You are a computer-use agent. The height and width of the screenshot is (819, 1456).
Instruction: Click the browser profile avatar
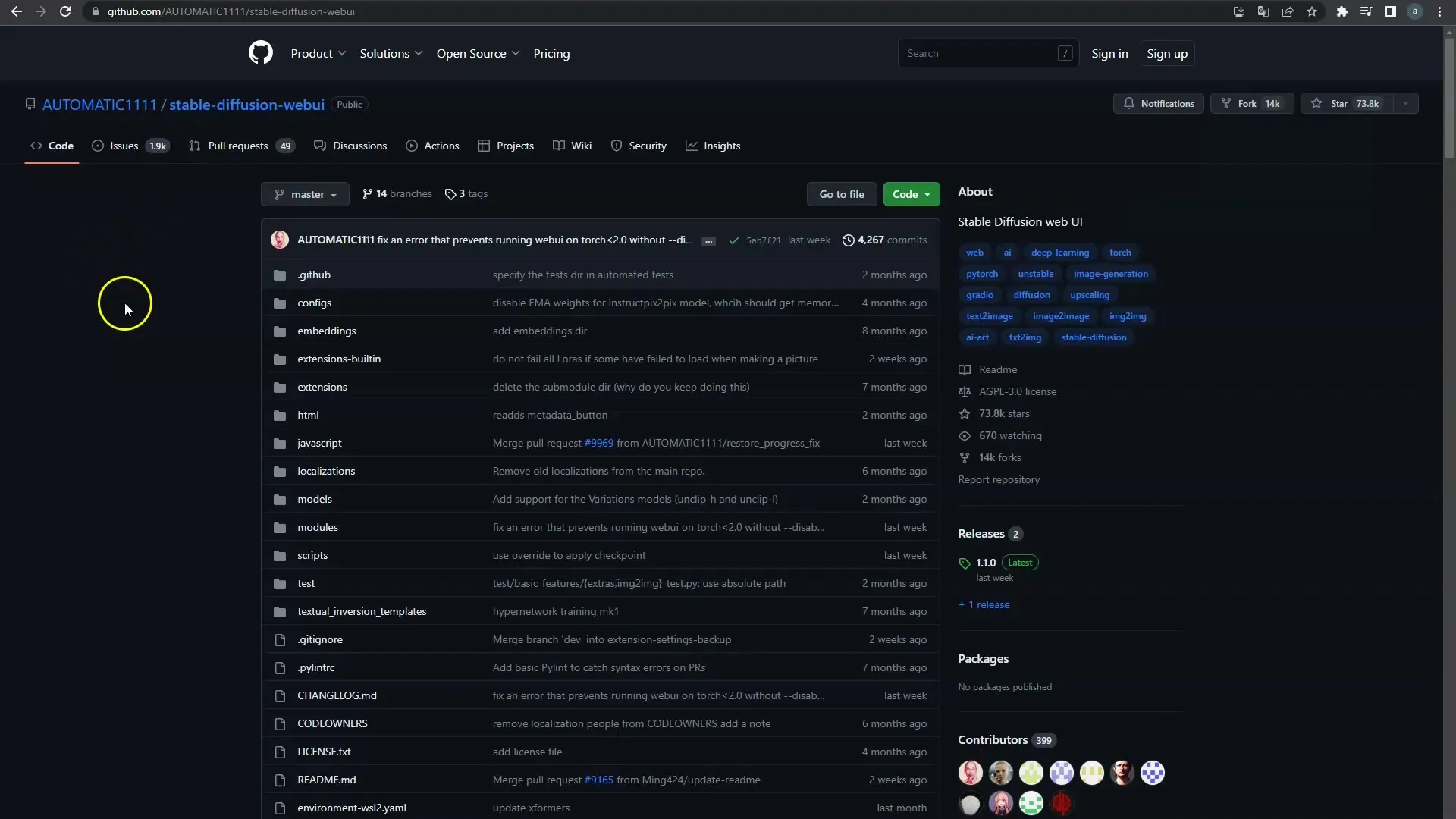(x=1415, y=11)
